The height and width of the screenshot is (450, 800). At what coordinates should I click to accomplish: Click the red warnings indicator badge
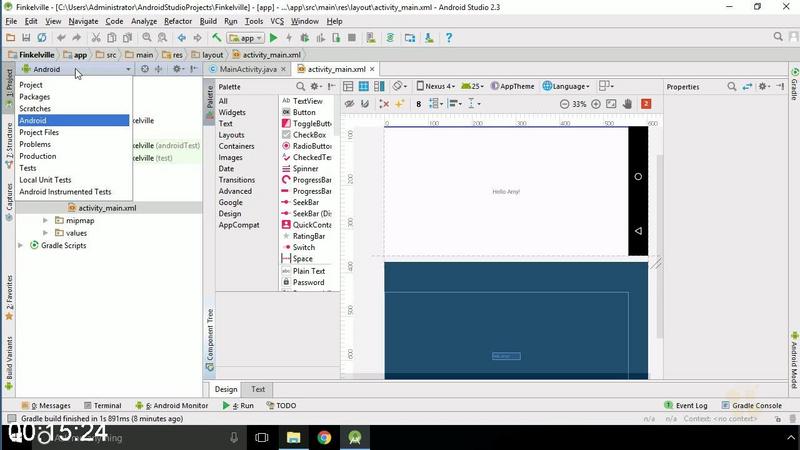[646, 104]
